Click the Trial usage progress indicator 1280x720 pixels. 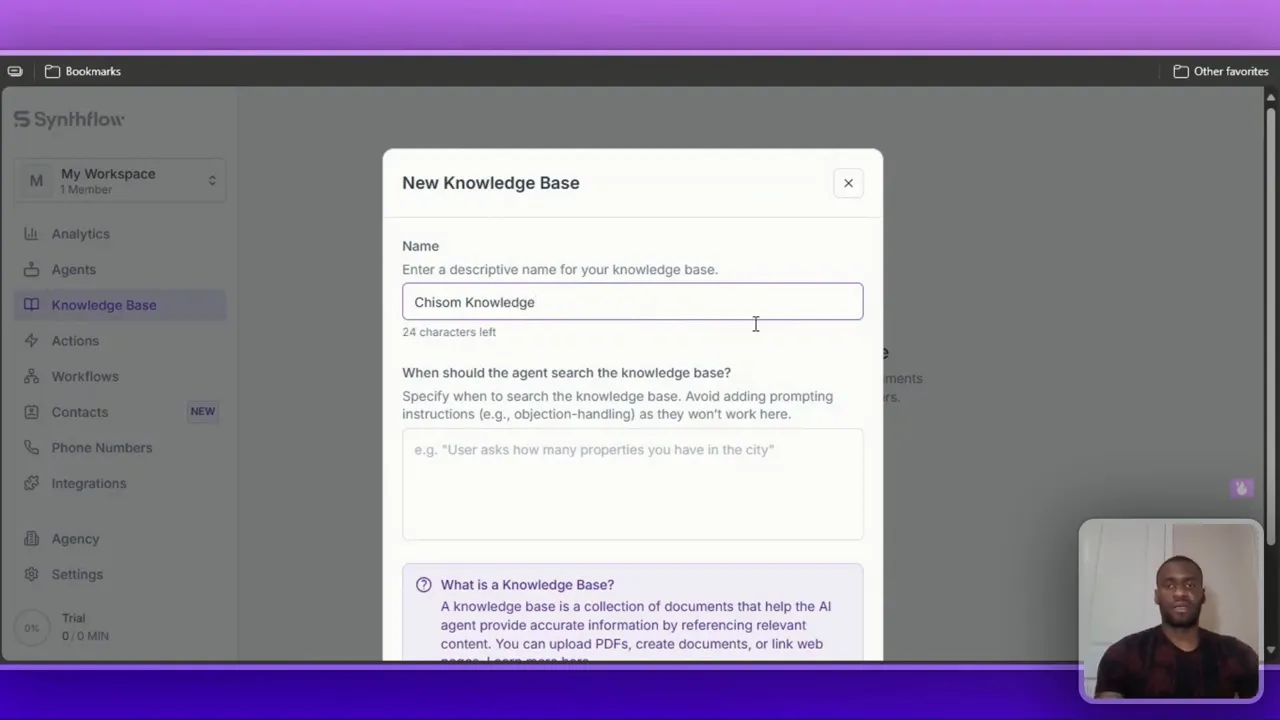(x=32, y=628)
